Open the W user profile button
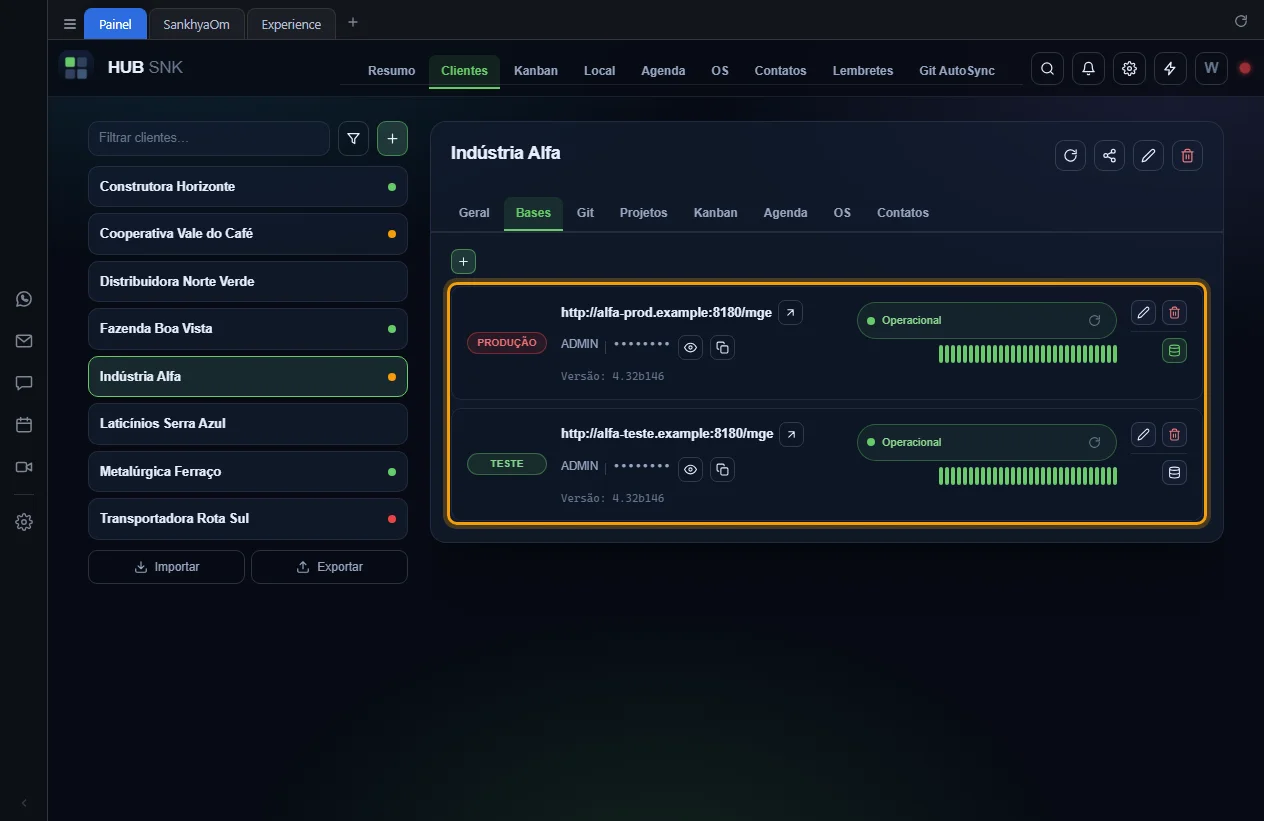This screenshot has height=821, width=1264. pyautogui.click(x=1211, y=69)
